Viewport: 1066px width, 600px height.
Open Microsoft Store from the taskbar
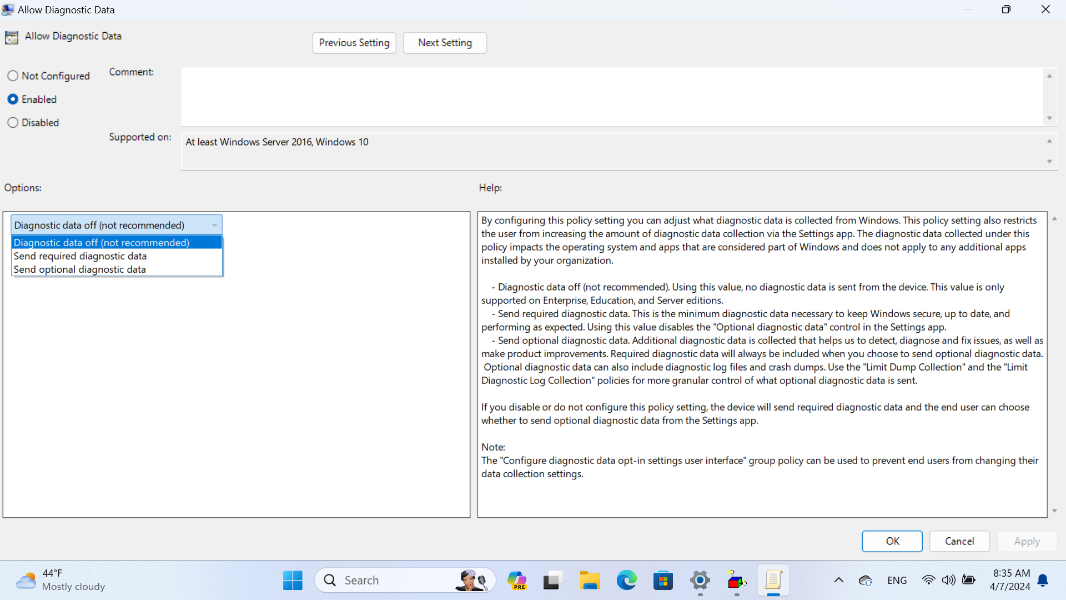[663, 580]
